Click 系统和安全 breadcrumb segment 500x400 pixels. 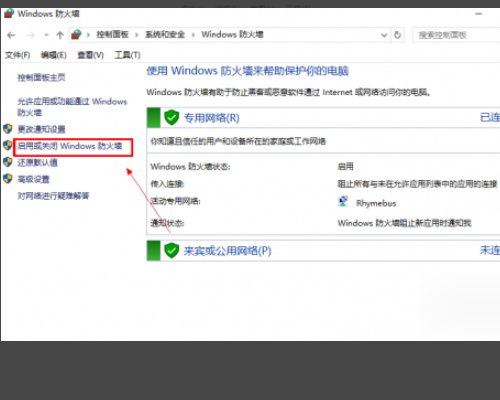165,35
